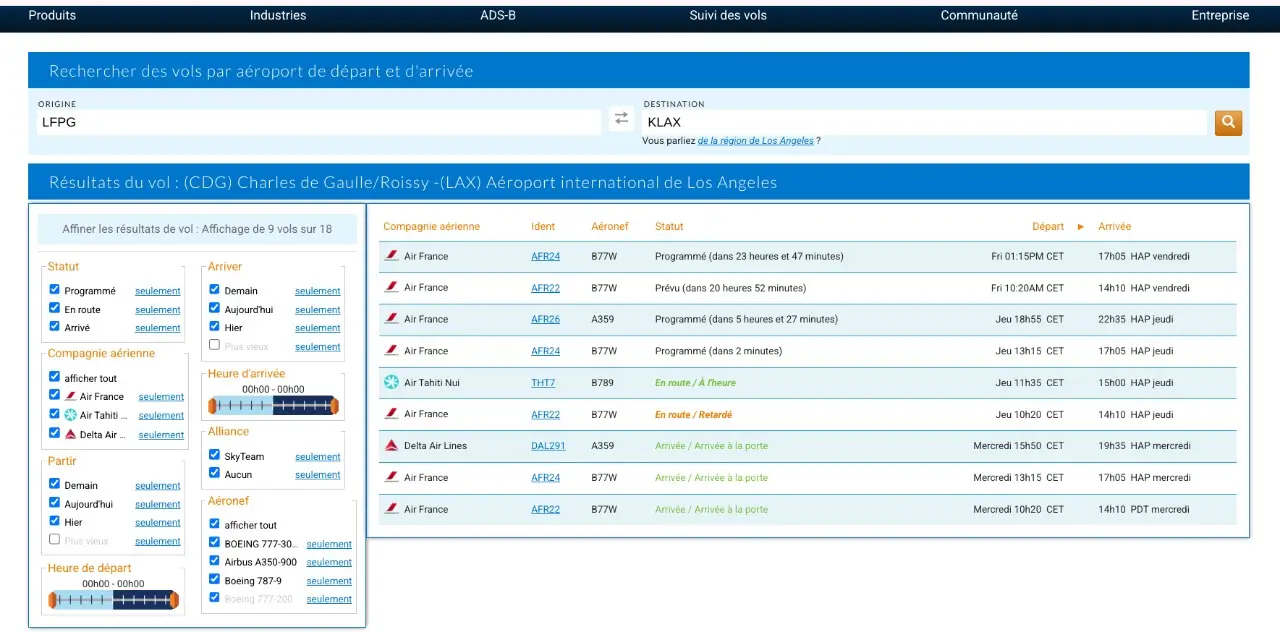
Task: Click seulement next to Air France filter
Action: pos(161,397)
